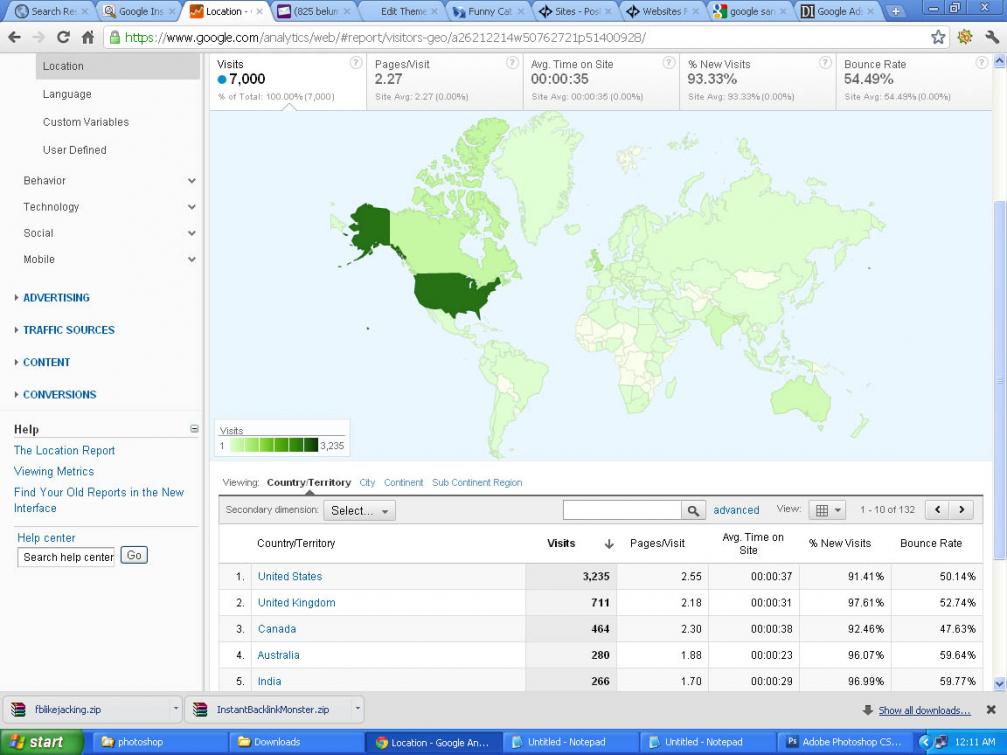1007x755 pixels.
Task: Go back with the browser back arrow
Action: [14, 37]
